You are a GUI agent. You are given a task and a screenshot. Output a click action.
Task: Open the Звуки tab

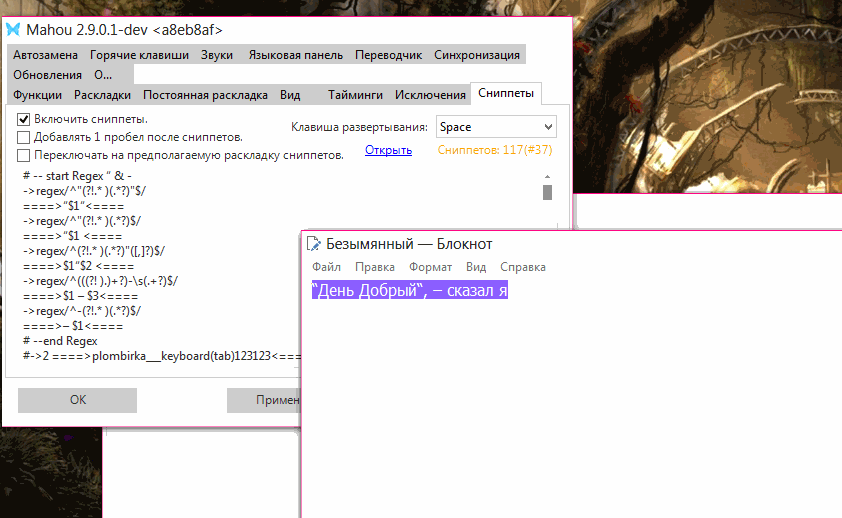pos(217,55)
